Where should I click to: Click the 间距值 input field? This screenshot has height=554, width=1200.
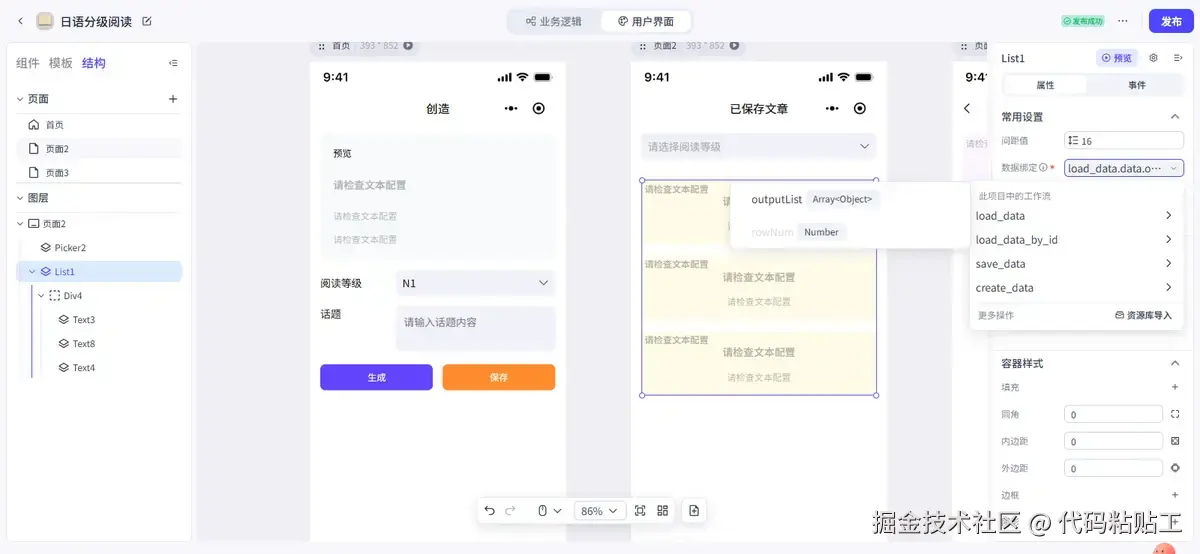[x=1124, y=141]
